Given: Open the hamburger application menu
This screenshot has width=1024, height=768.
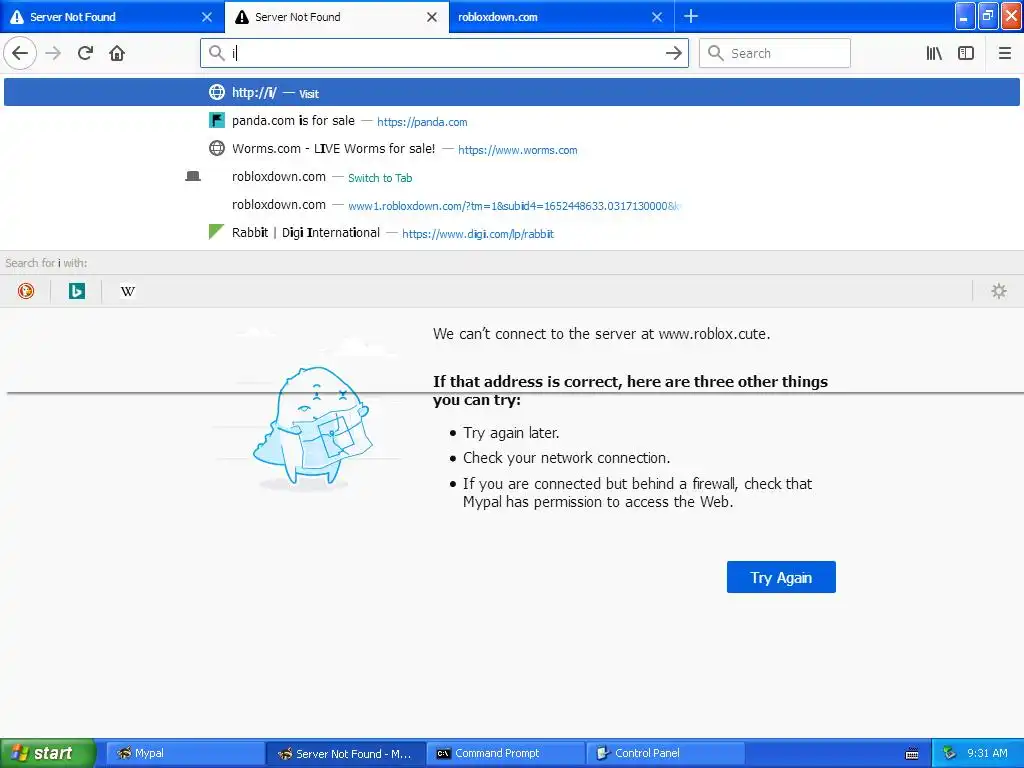Looking at the screenshot, I should pyautogui.click(x=1004, y=53).
